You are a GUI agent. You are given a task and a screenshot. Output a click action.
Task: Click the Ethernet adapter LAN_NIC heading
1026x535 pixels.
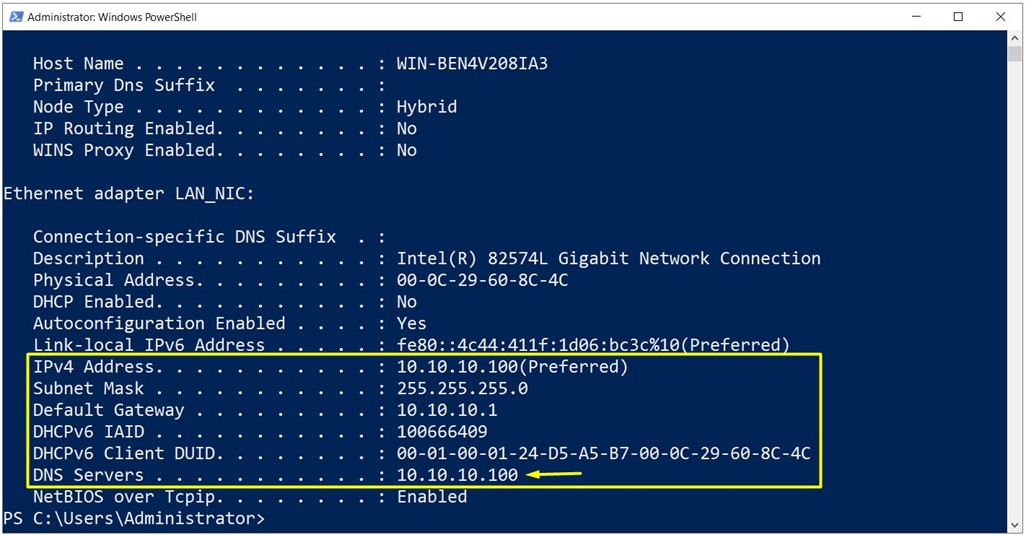click(129, 194)
